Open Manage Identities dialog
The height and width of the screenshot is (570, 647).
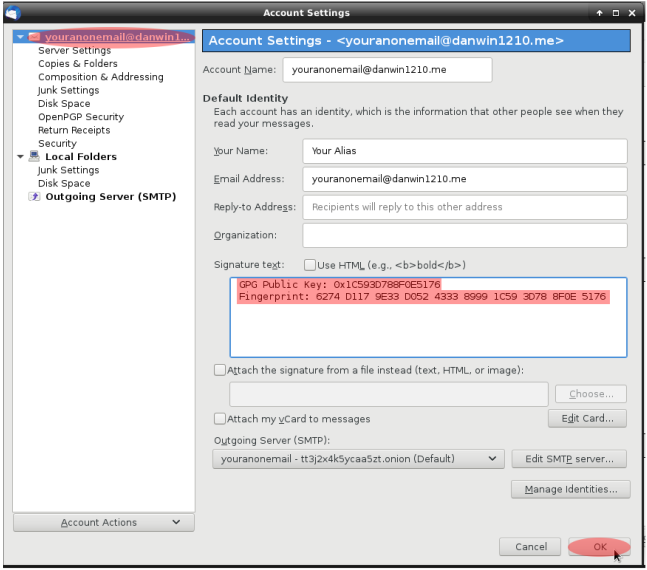(x=570, y=489)
